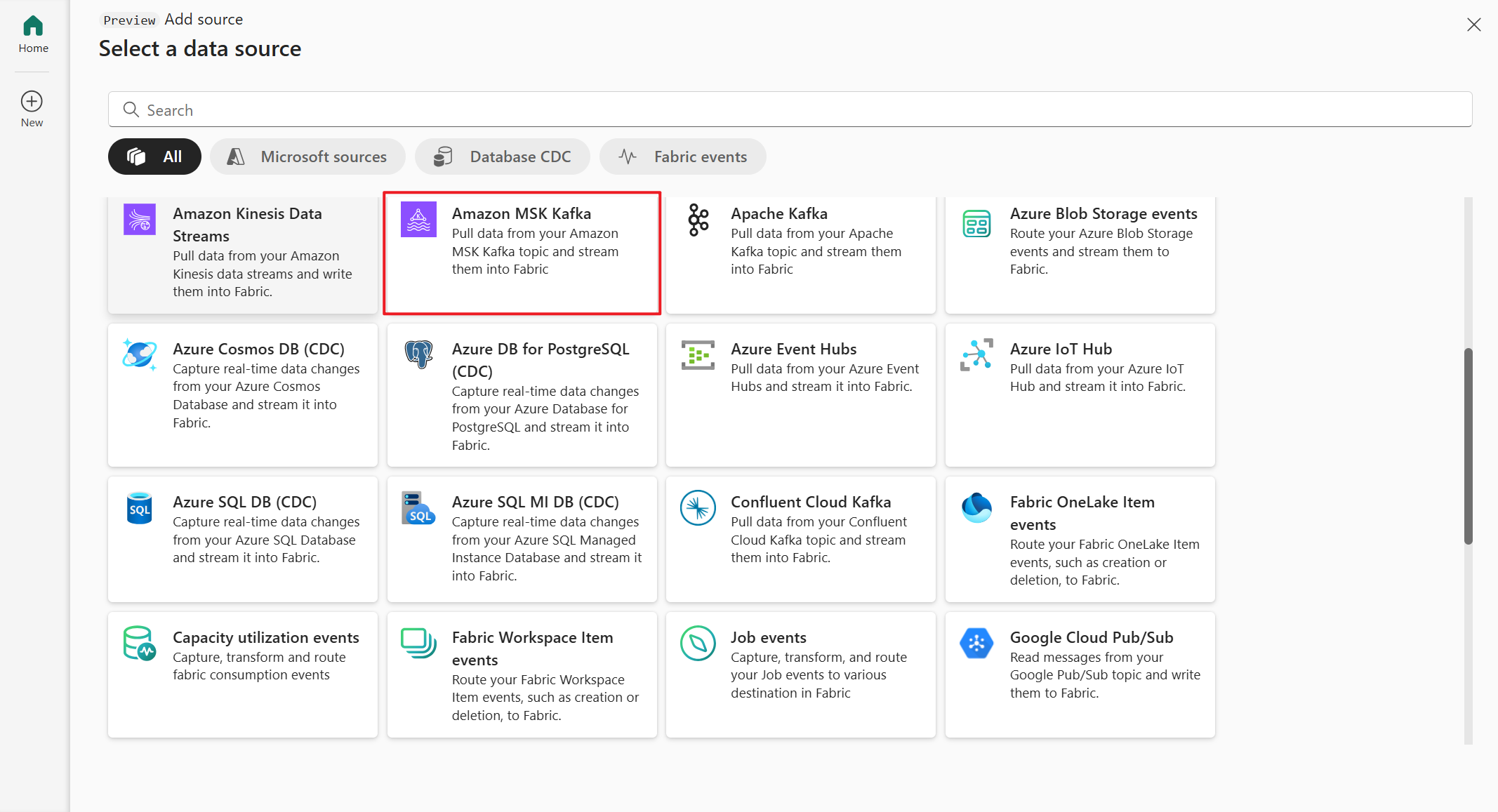
Task: Select the All filter tab
Action: (154, 157)
